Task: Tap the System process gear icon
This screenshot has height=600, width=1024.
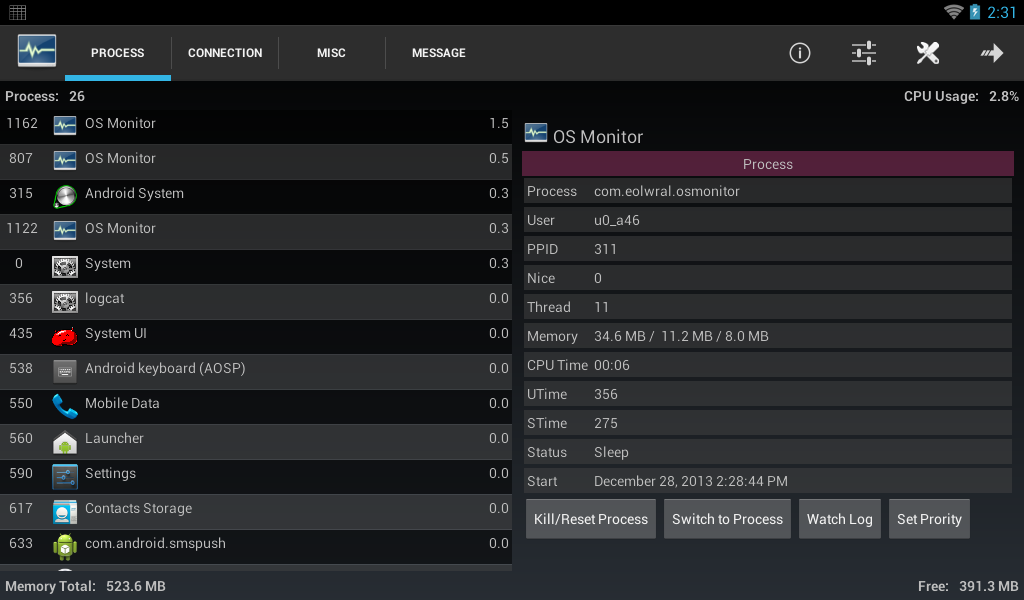Action: pyautogui.click(x=65, y=266)
